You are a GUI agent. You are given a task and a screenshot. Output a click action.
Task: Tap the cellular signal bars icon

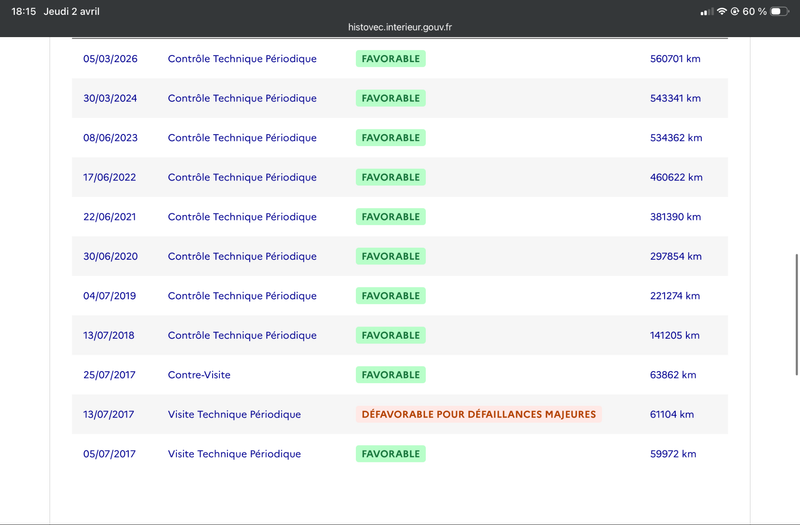[x=707, y=11]
